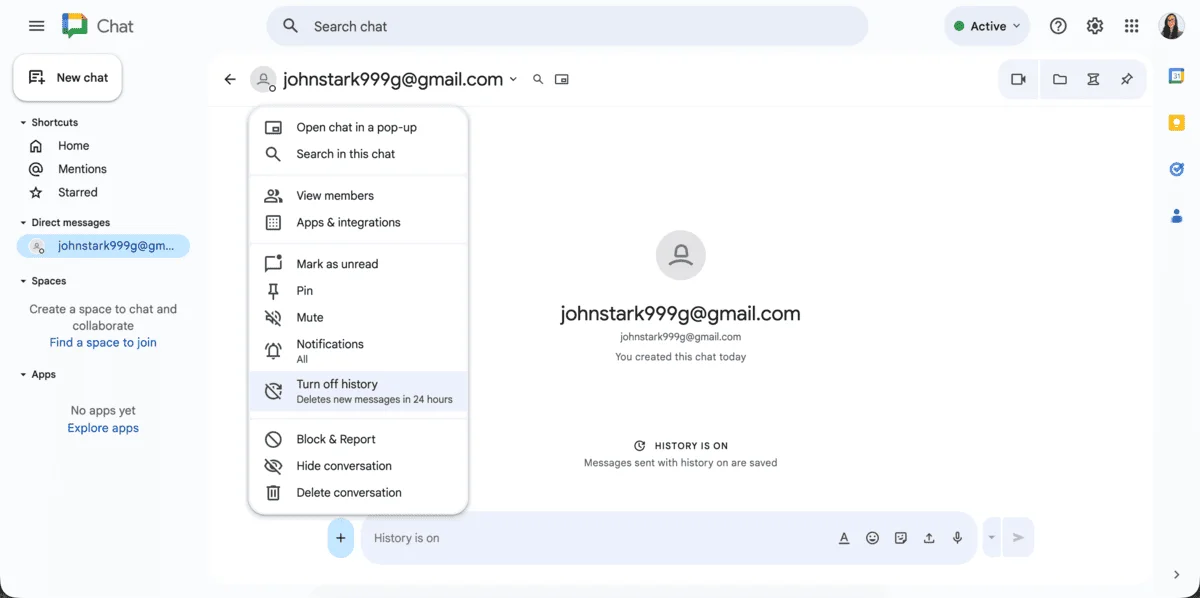
Task: Open shared files for this conversation
Action: point(1059,78)
